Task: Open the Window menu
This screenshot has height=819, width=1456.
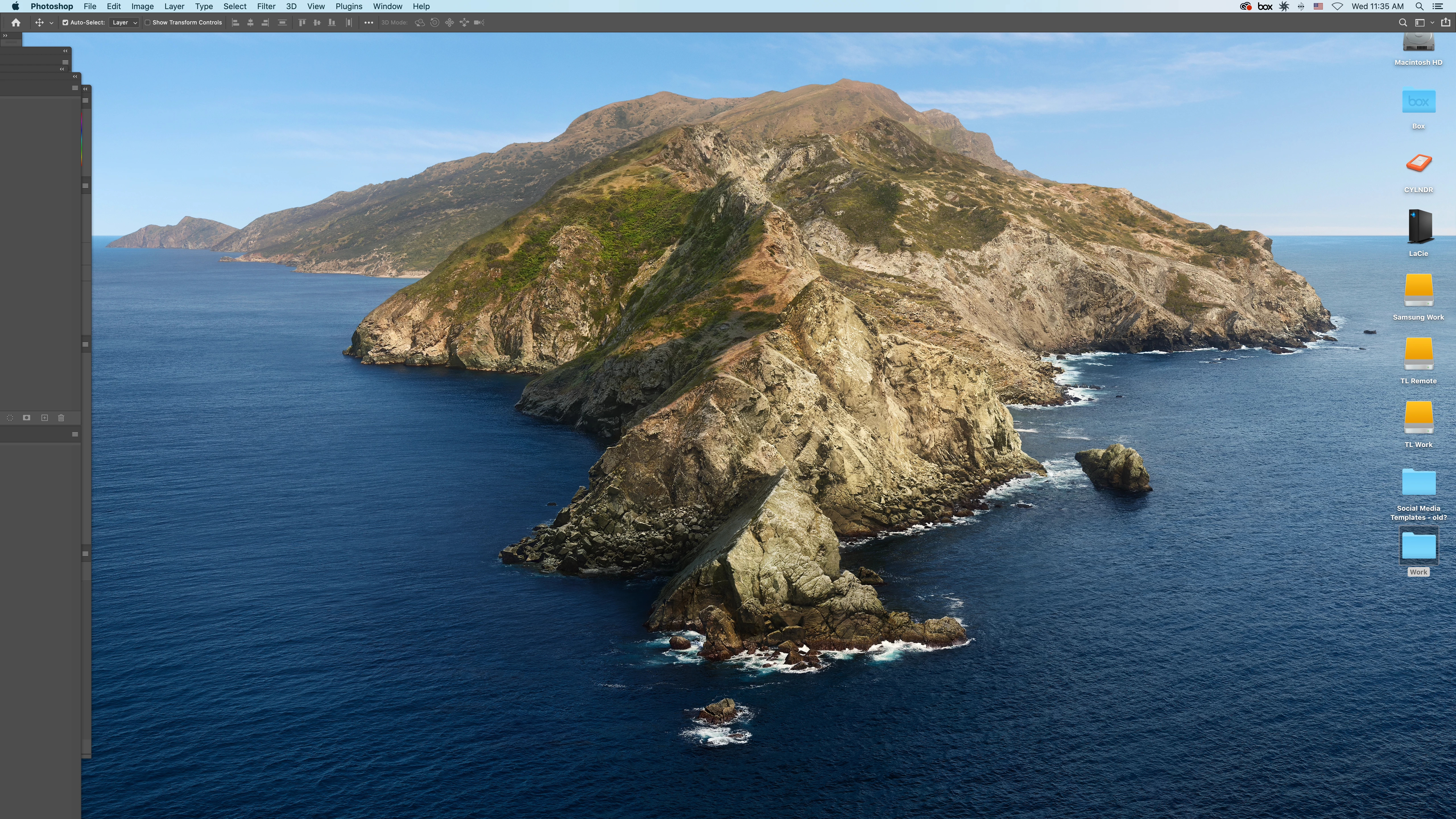Action: [x=387, y=6]
